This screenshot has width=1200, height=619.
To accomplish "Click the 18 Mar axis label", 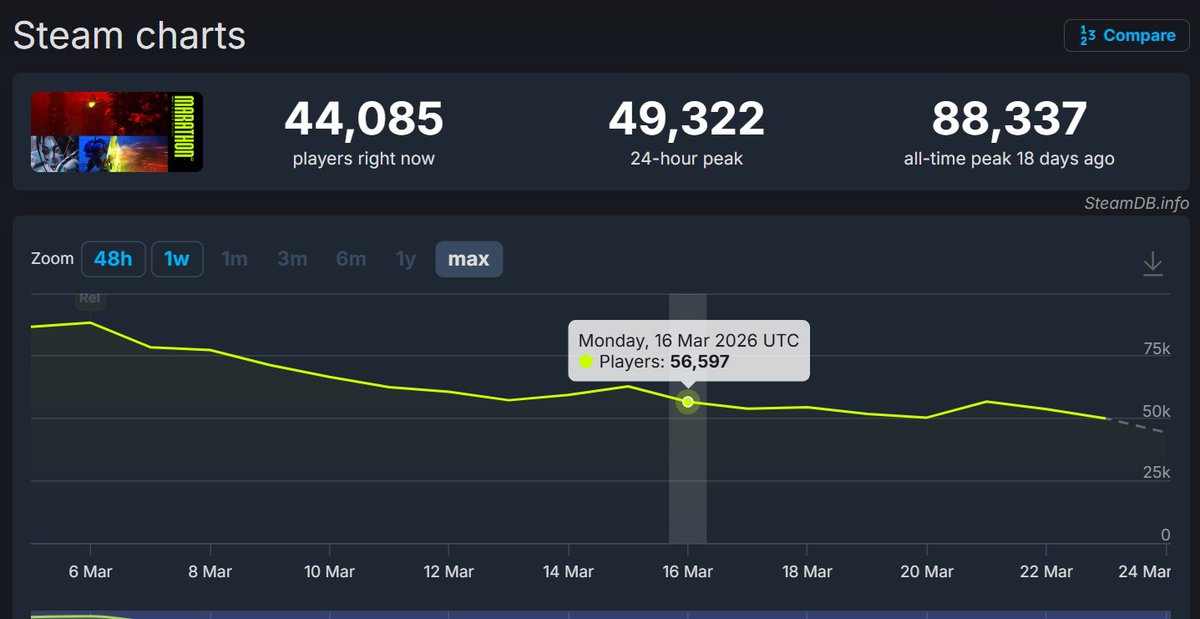I will click(806, 571).
